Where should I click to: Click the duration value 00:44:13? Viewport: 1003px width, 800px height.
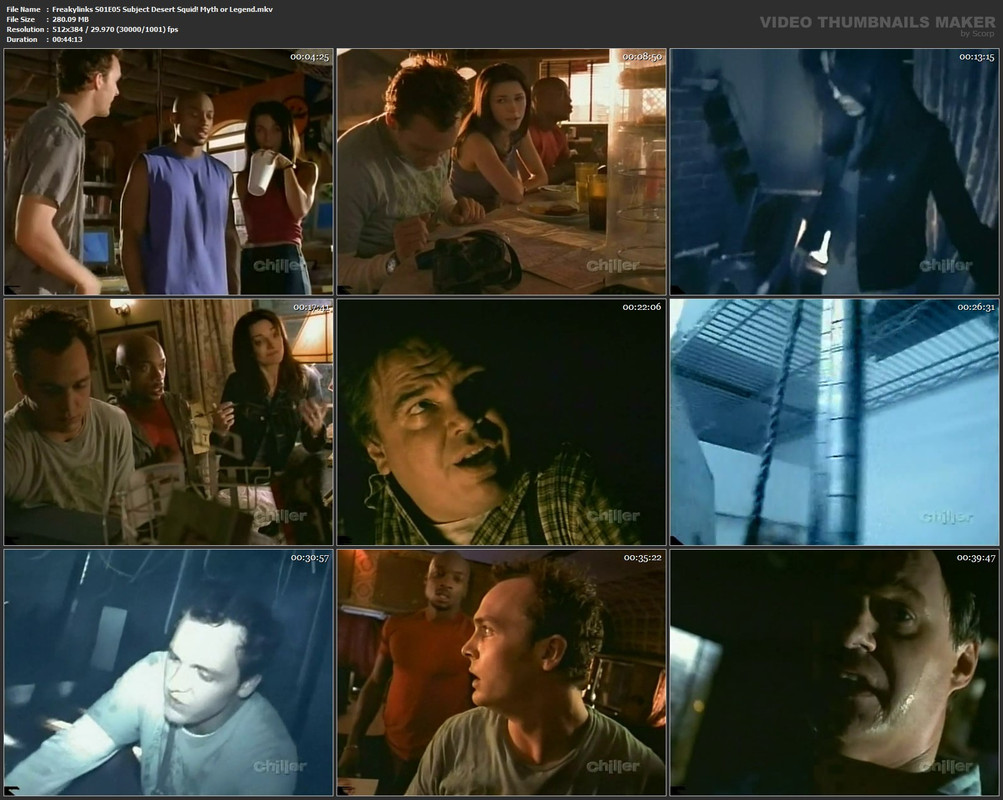67,40
